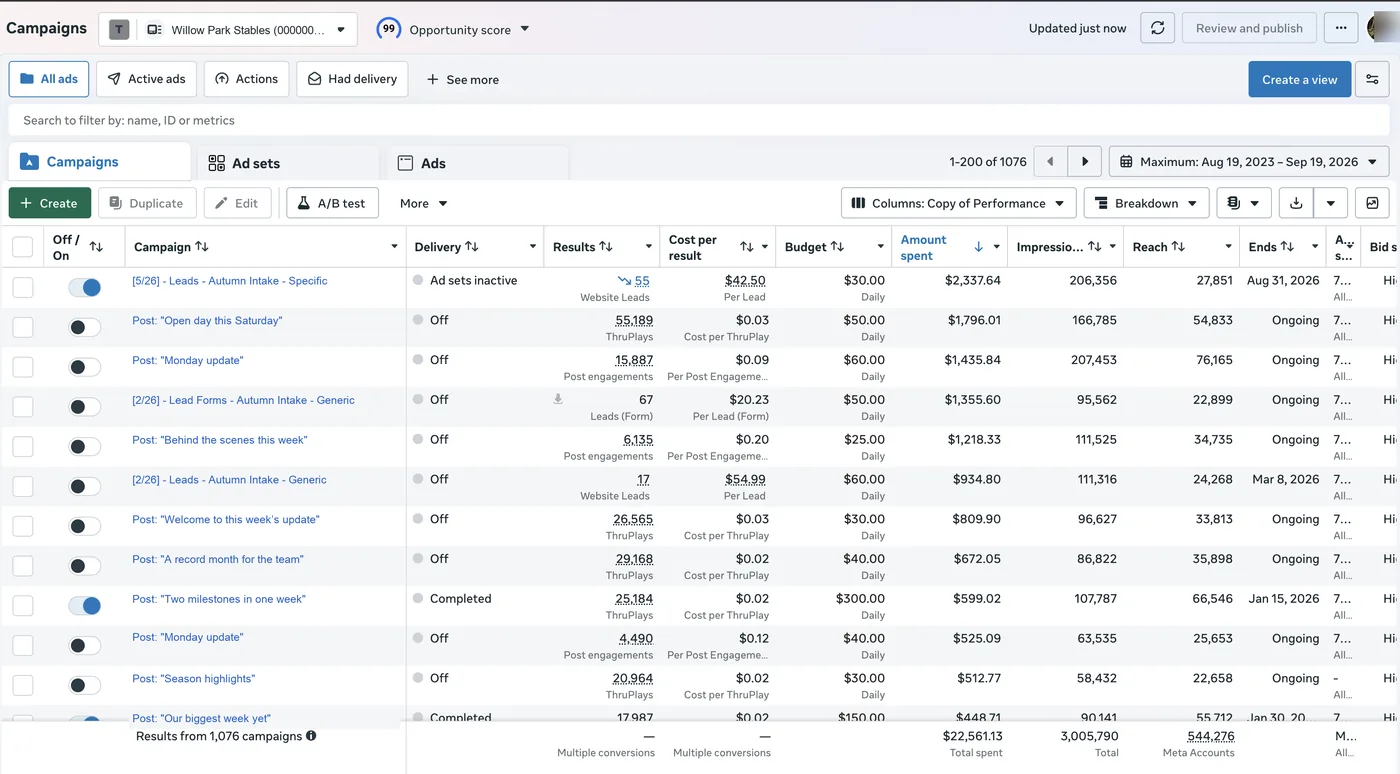This screenshot has height=774, width=1400.
Task: Refresh the campaign data
Action: 1157,28
